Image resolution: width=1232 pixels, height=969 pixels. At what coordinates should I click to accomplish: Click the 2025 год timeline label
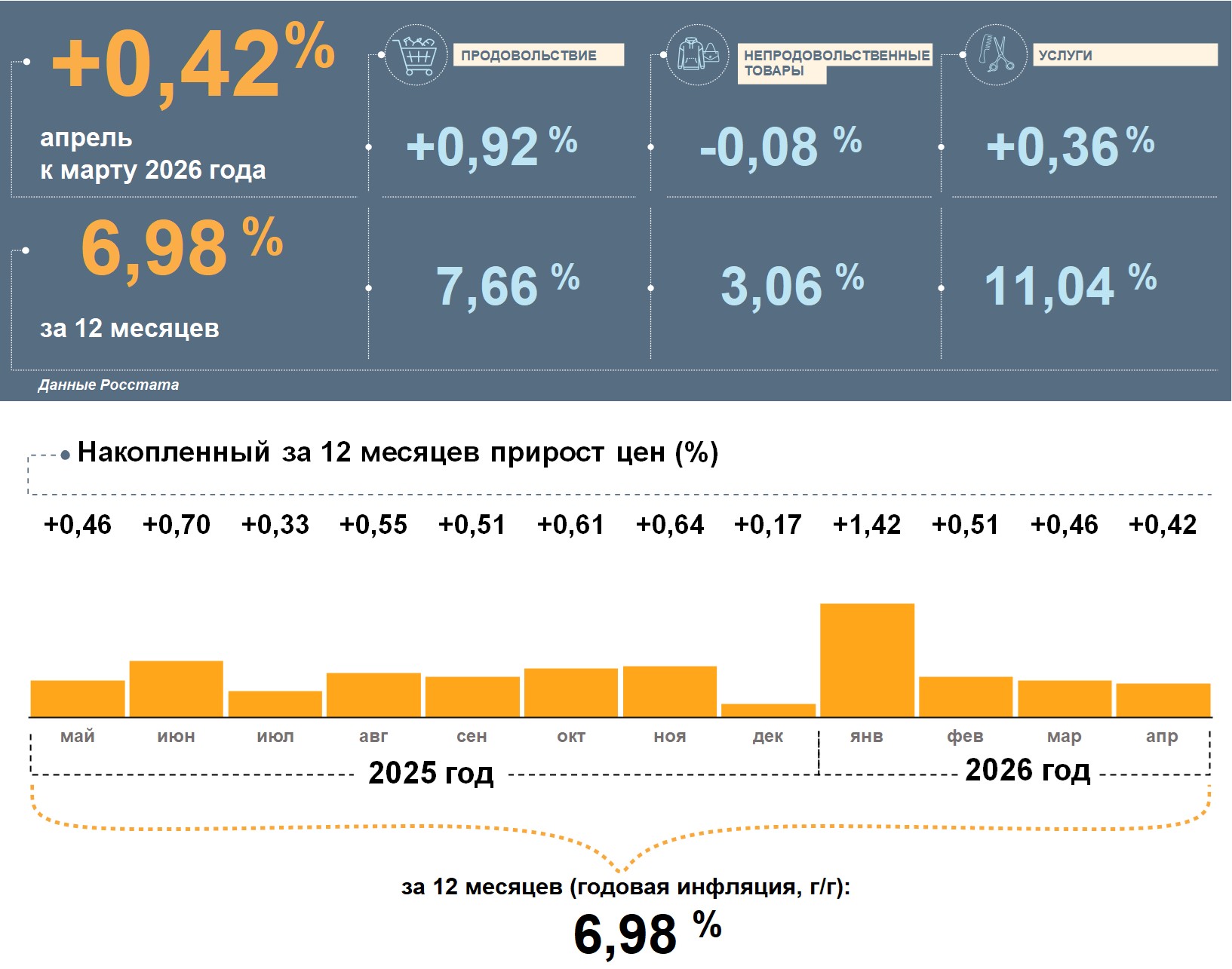(x=431, y=773)
